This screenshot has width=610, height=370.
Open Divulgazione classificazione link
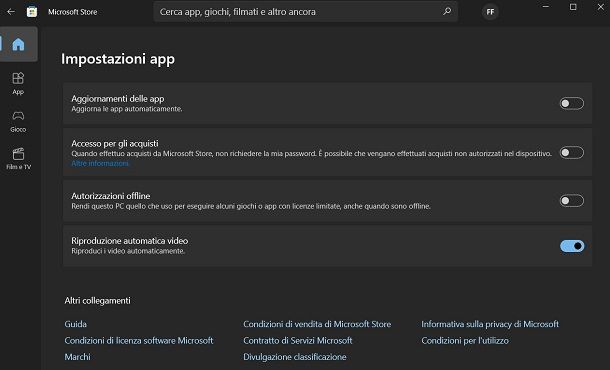pos(294,357)
